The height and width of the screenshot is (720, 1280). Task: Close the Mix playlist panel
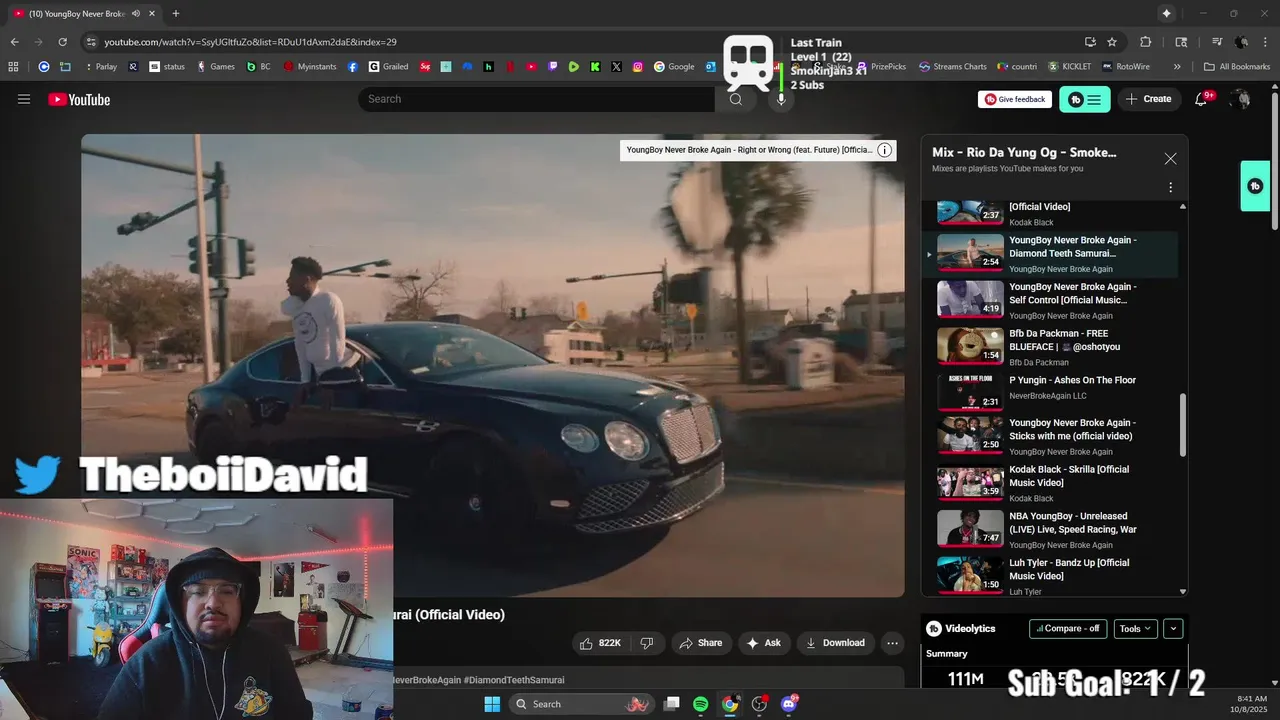point(1170,159)
